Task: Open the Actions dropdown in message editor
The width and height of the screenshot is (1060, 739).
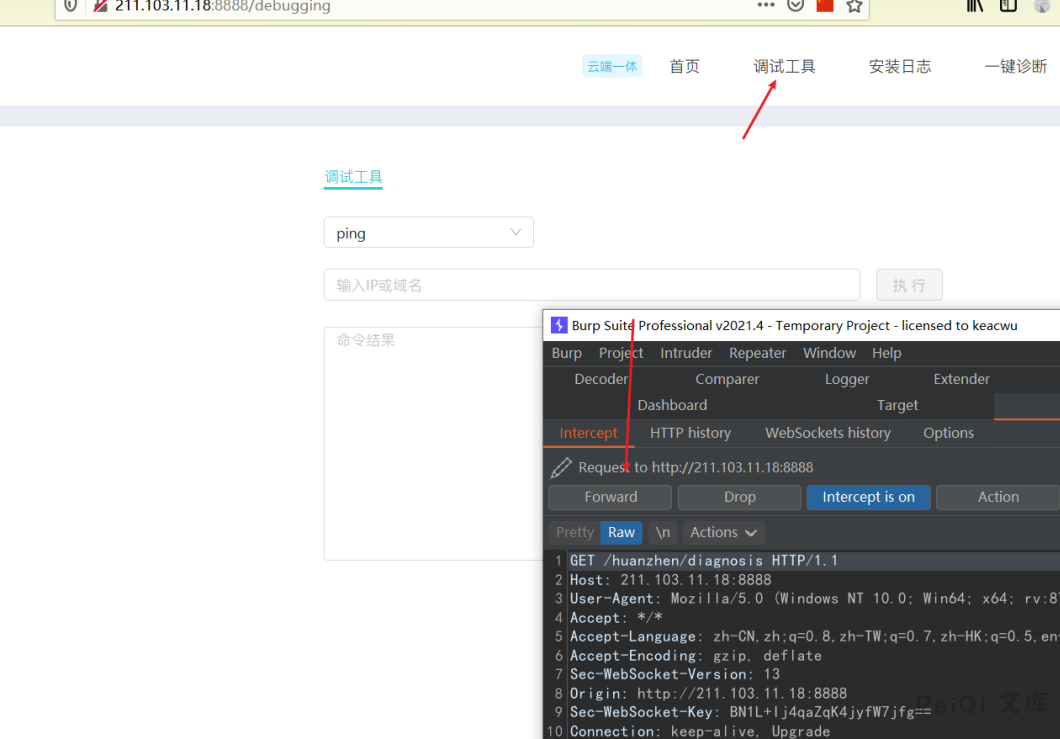Action: [724, 532]
